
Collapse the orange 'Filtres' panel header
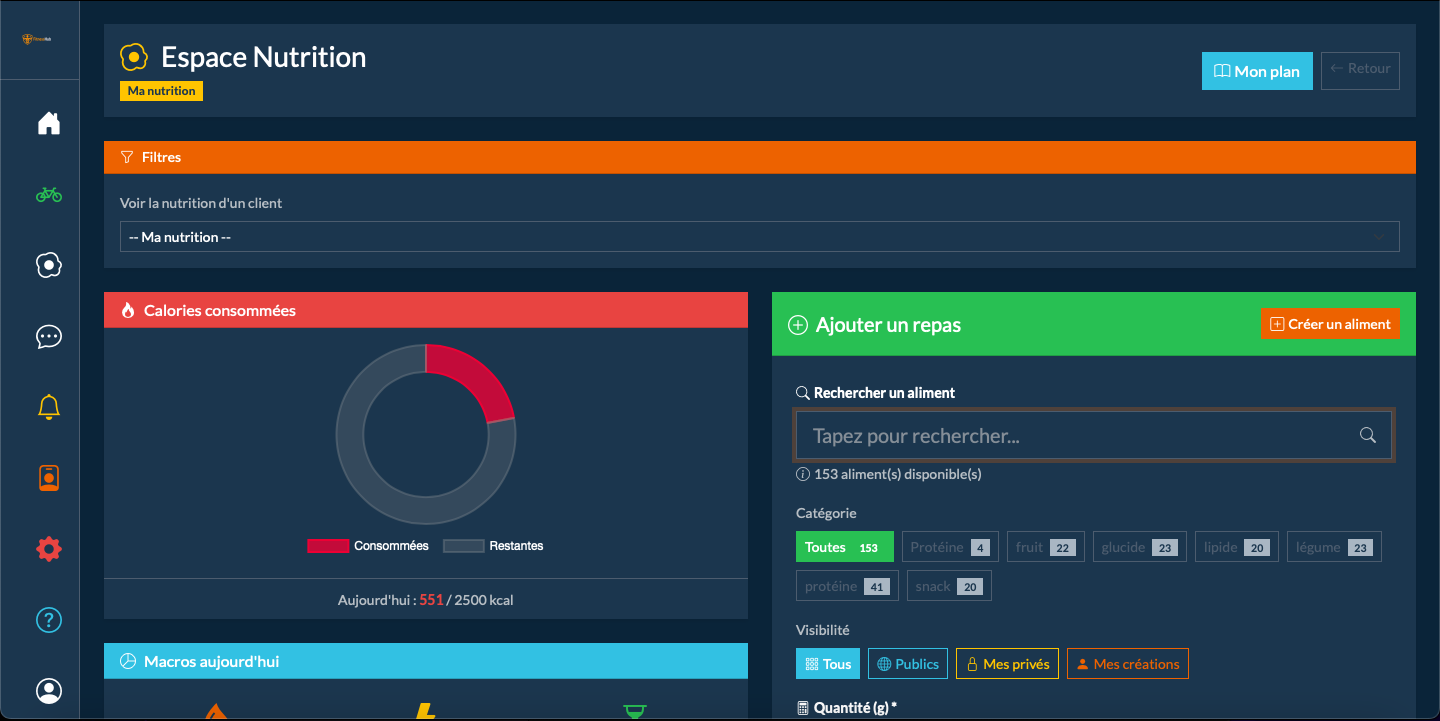(759, 157)
